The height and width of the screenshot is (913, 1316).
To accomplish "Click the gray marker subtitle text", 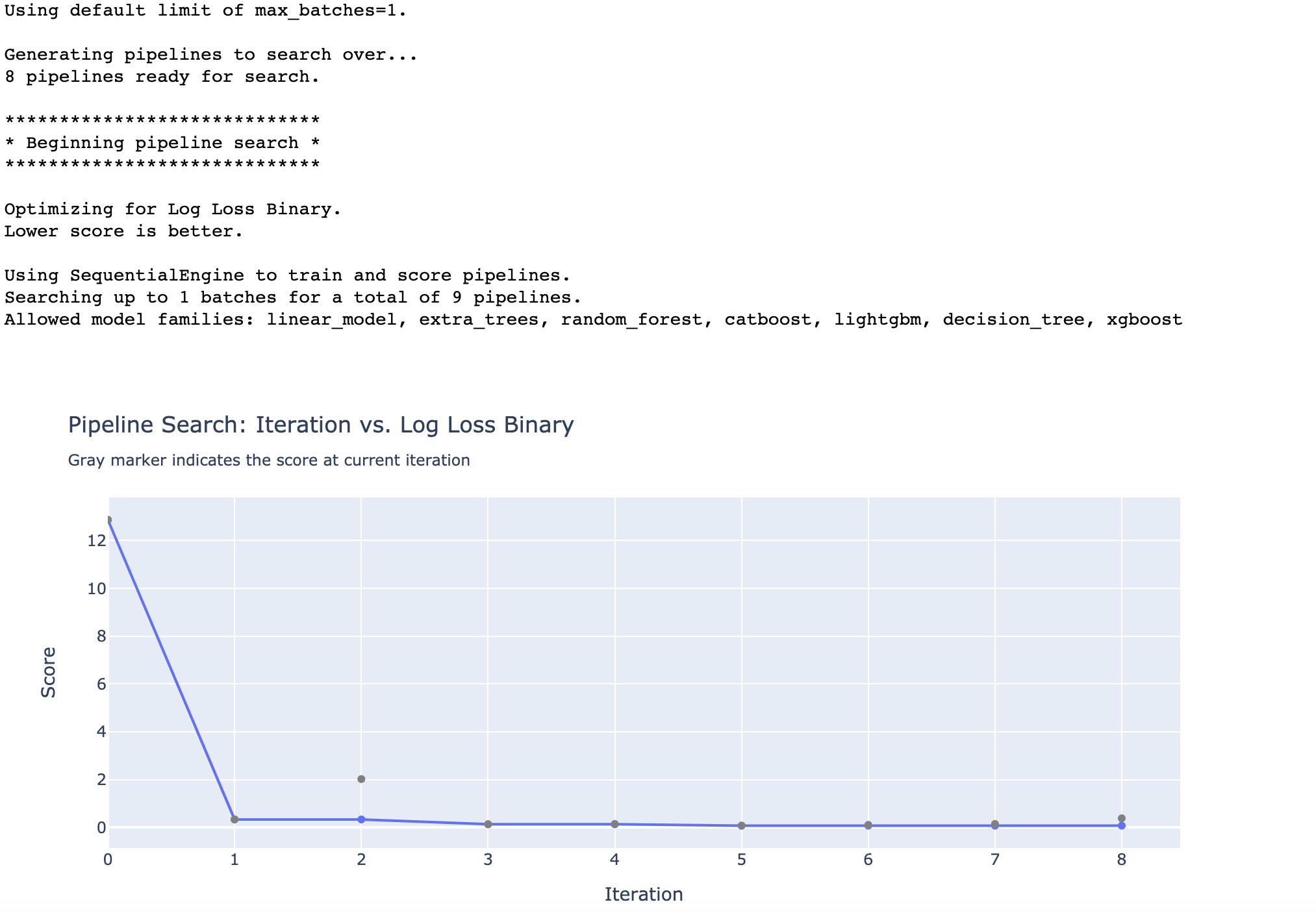I will [269, 460].
